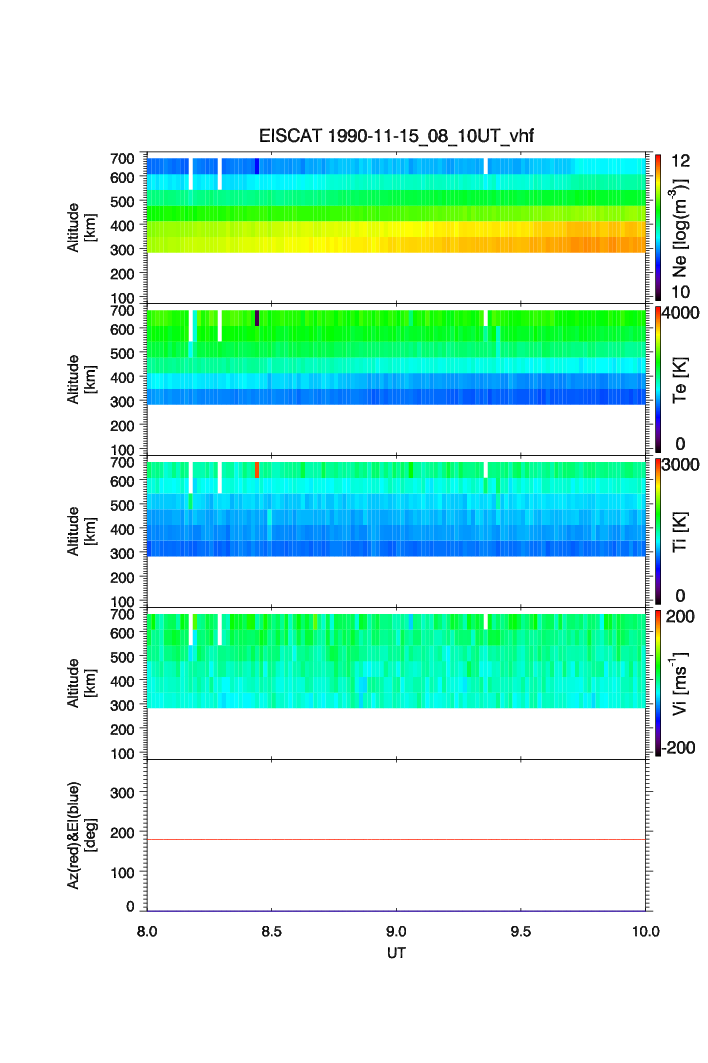Click the 0 minimum on Te color bar
This screenshot has width=708, height=1063.
point(680,444)
